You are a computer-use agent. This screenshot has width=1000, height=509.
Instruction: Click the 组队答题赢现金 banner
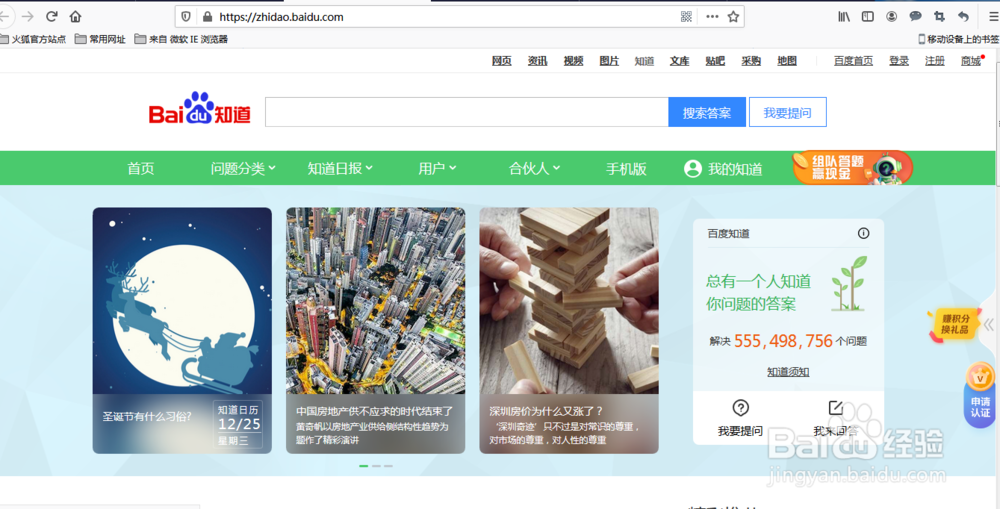click(x=853, y=167)
